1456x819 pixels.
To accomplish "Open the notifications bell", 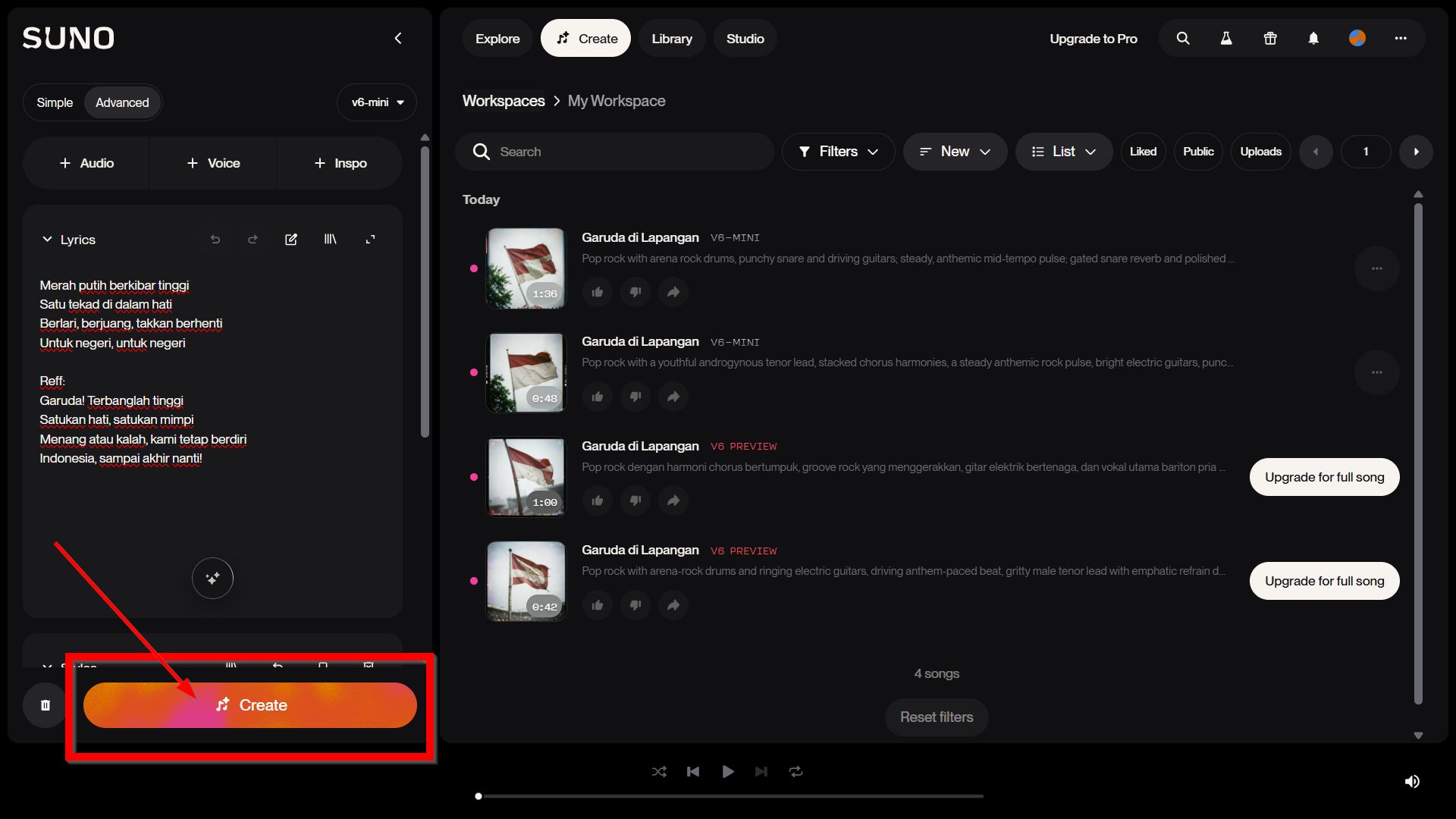I will pyautogui.click(x=1313, y=39).
